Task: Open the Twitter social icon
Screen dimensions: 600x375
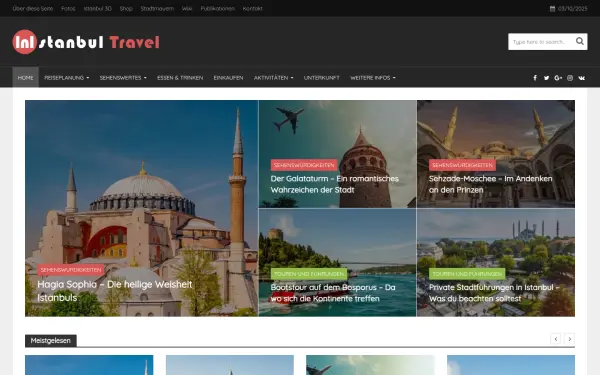Action: tap(546, 78)
